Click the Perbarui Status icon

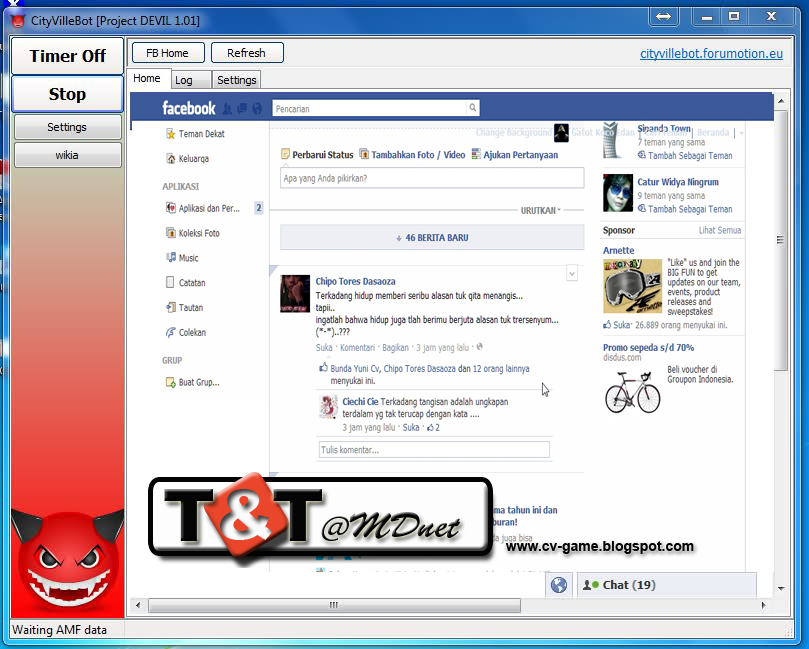(x=285, y=154)
